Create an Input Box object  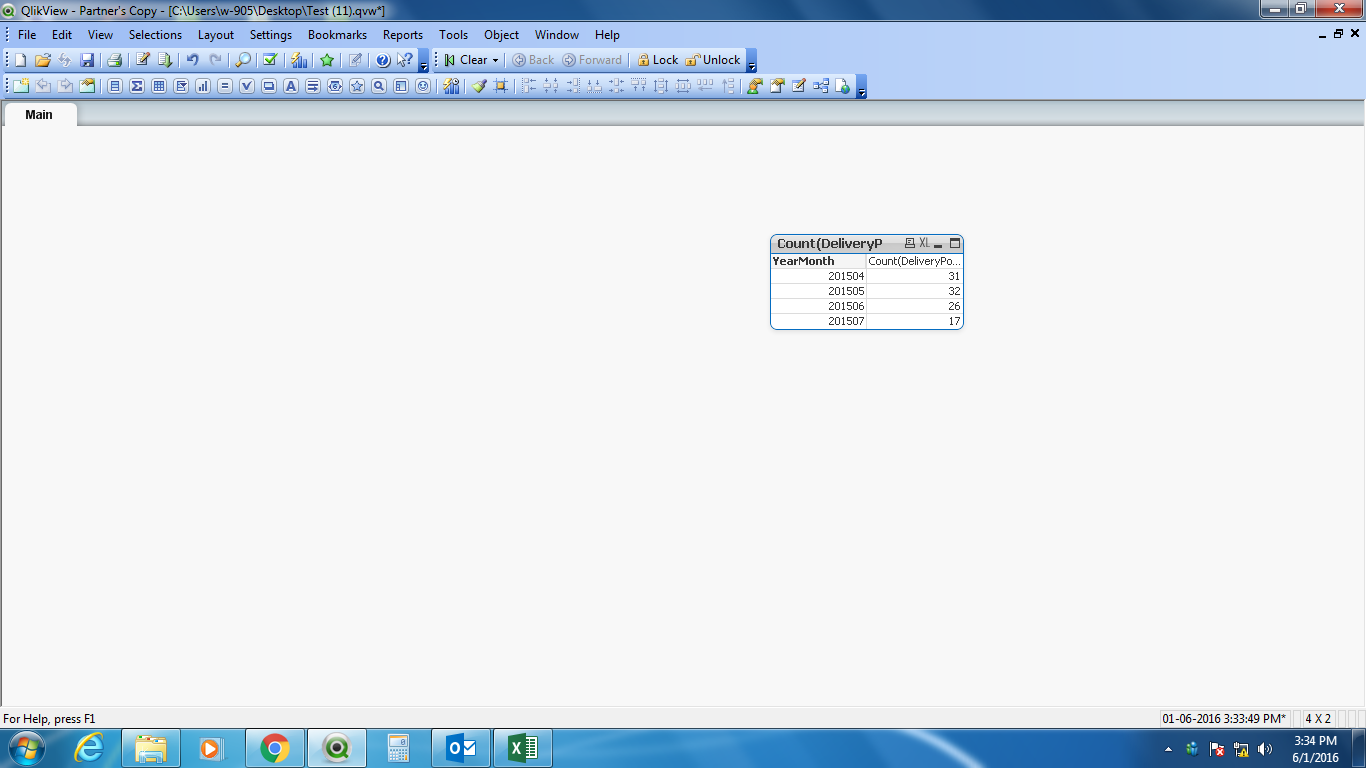point(225,86)
